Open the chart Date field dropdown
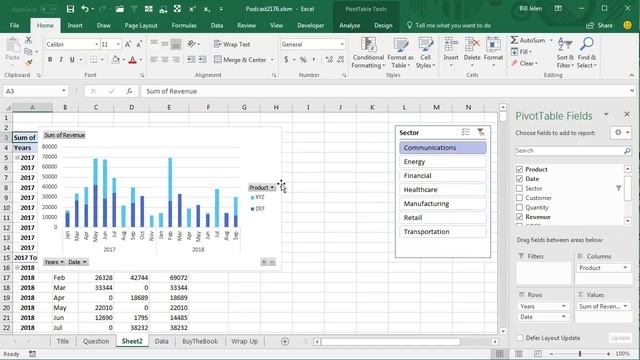 pyautogui.click(x=84, y=262)
